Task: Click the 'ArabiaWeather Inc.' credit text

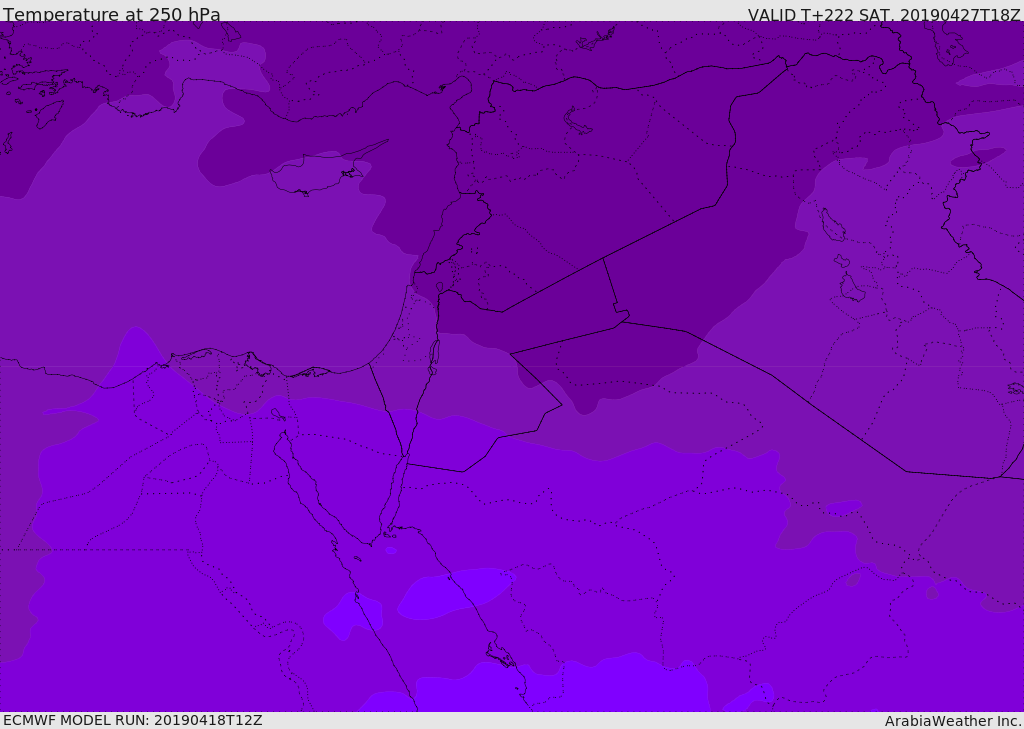Action: [x=953, y=721]
